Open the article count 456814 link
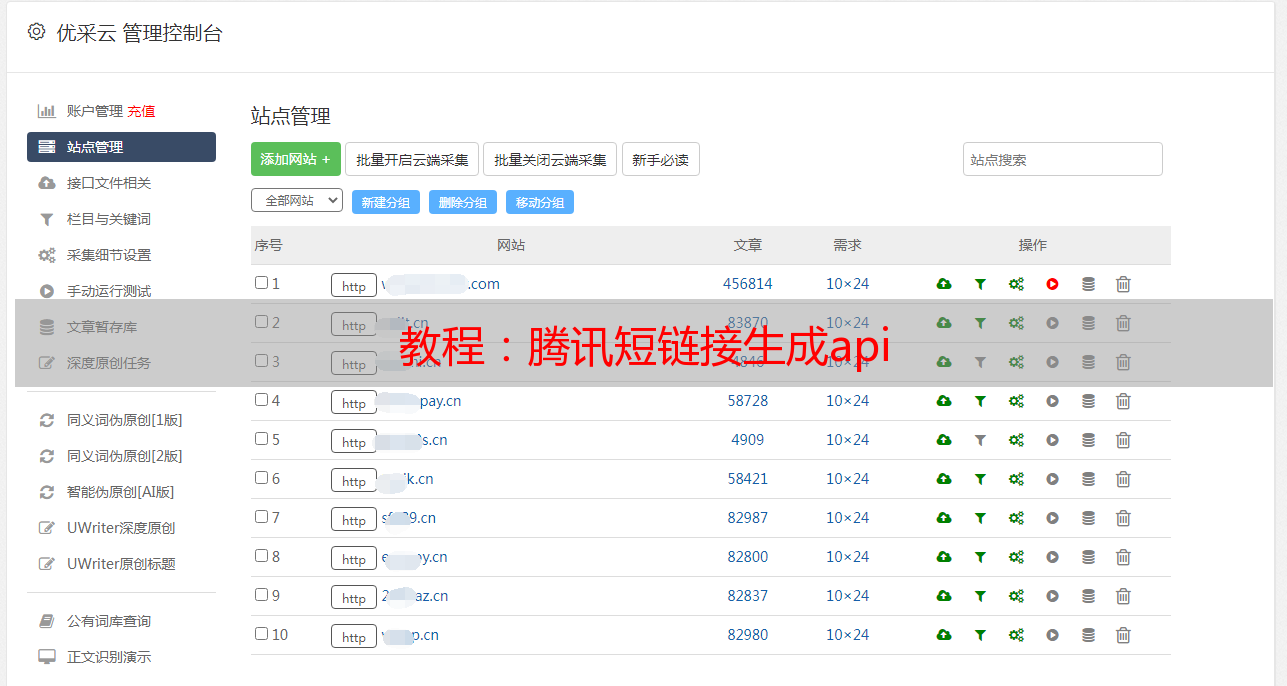Image resolution: width=1287 pixels, height=686 pixels. [x=747, y=284]
